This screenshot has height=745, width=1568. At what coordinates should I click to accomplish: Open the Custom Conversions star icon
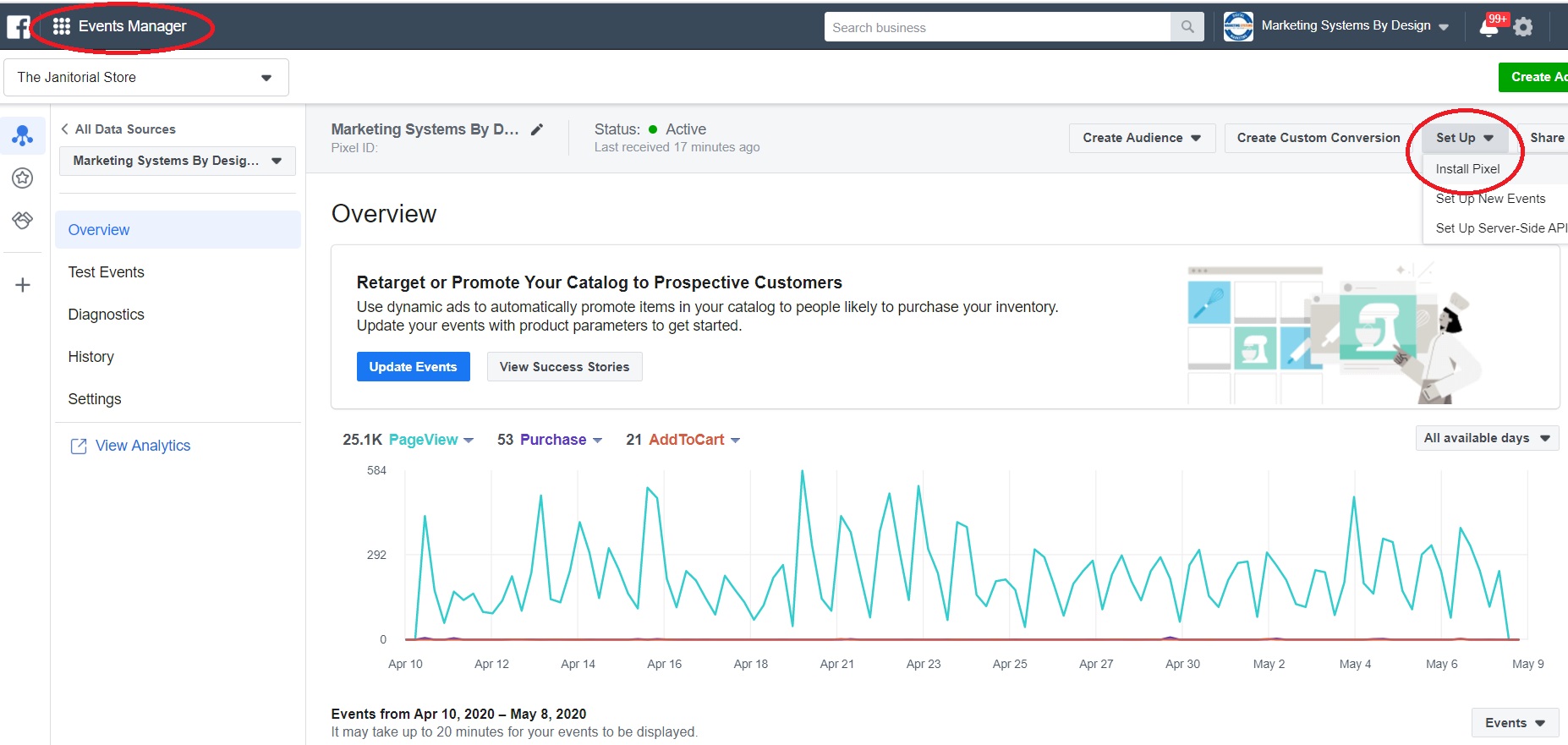pos(23,178)
